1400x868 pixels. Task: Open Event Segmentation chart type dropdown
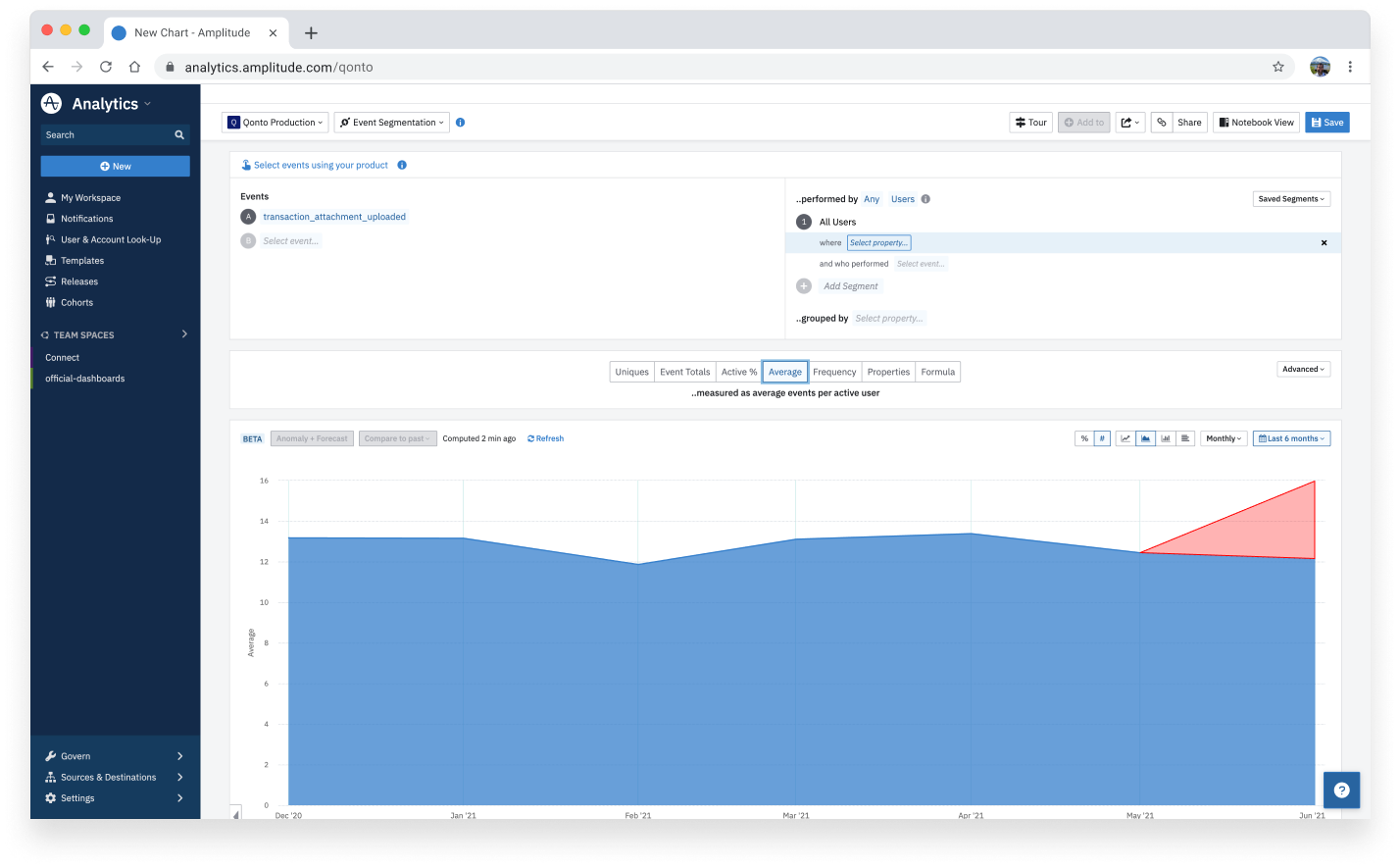[392, 123]
